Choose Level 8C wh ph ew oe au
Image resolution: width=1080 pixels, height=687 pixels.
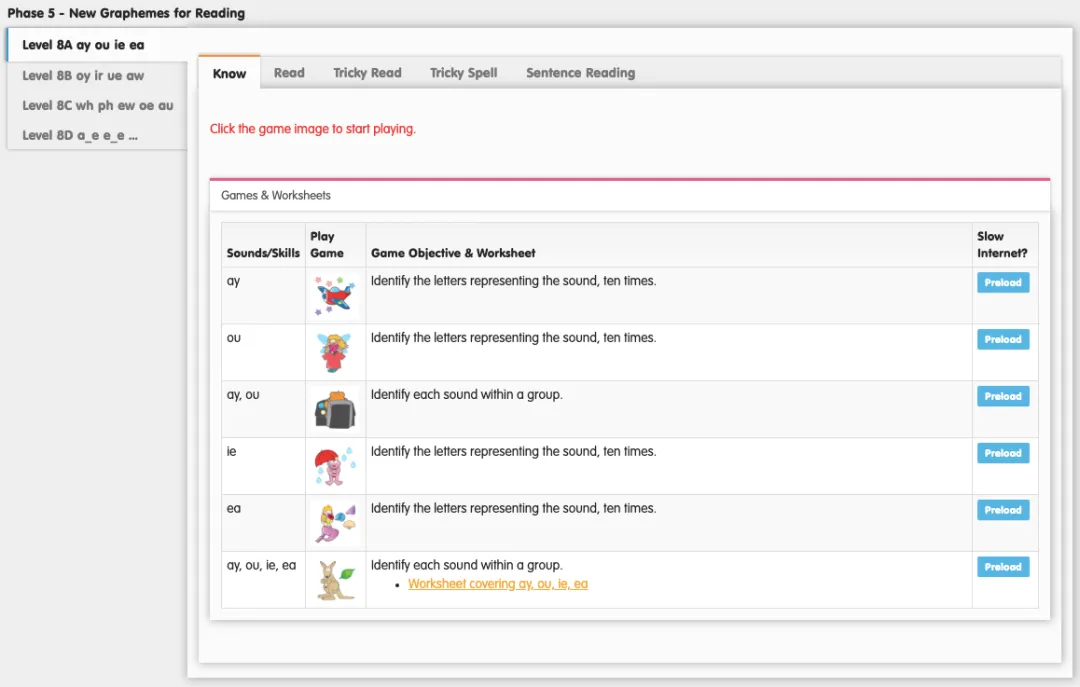(97, 105)
